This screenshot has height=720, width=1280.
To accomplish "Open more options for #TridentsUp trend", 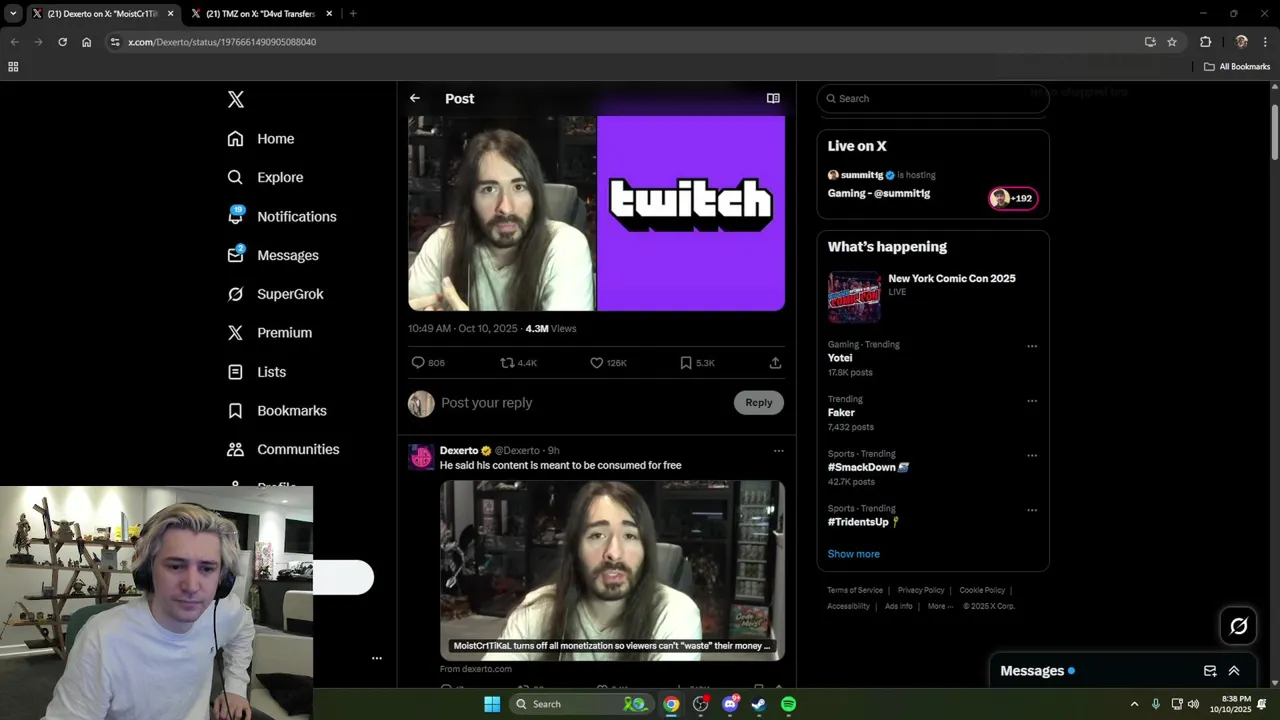I will click(1032, 510).
